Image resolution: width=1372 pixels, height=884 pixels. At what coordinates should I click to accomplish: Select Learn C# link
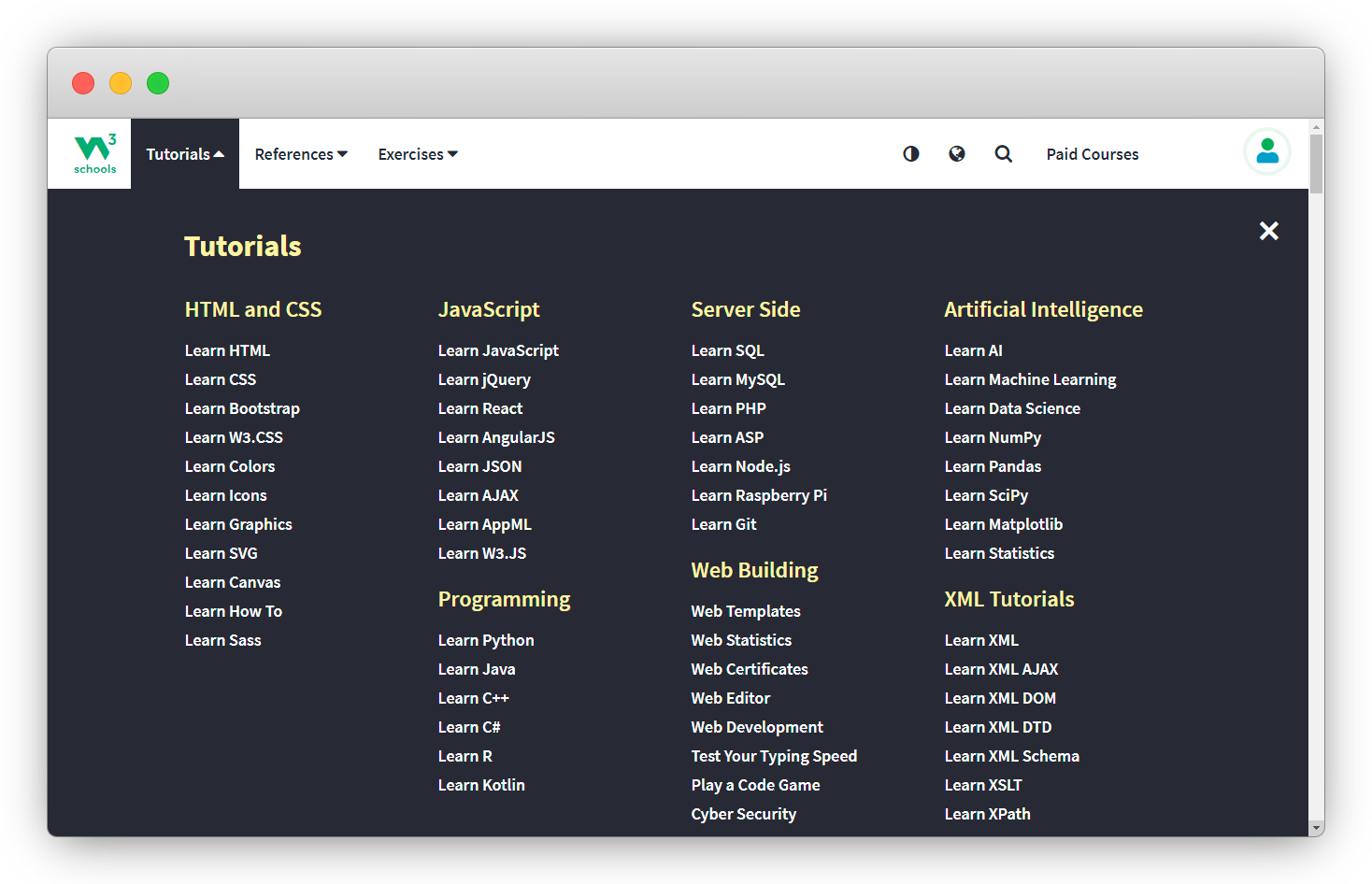(469, 727)
